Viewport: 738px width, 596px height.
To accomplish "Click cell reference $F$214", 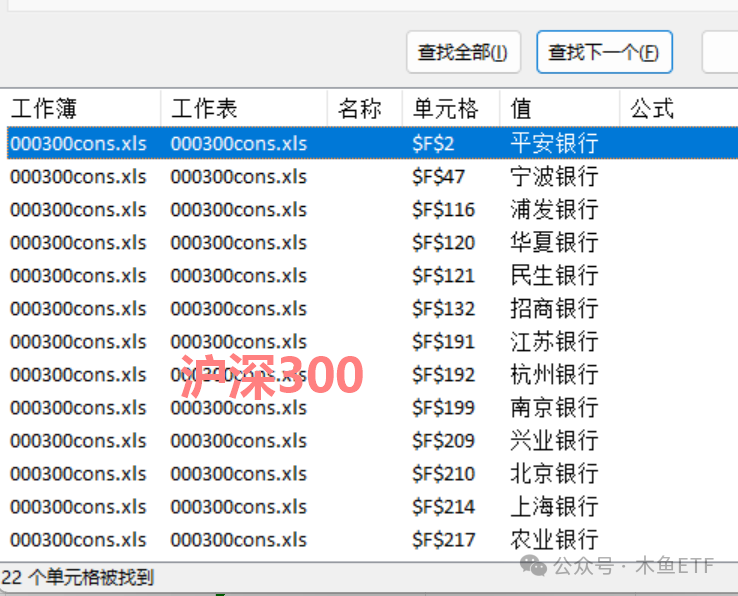I will click(x=443, y=507).
